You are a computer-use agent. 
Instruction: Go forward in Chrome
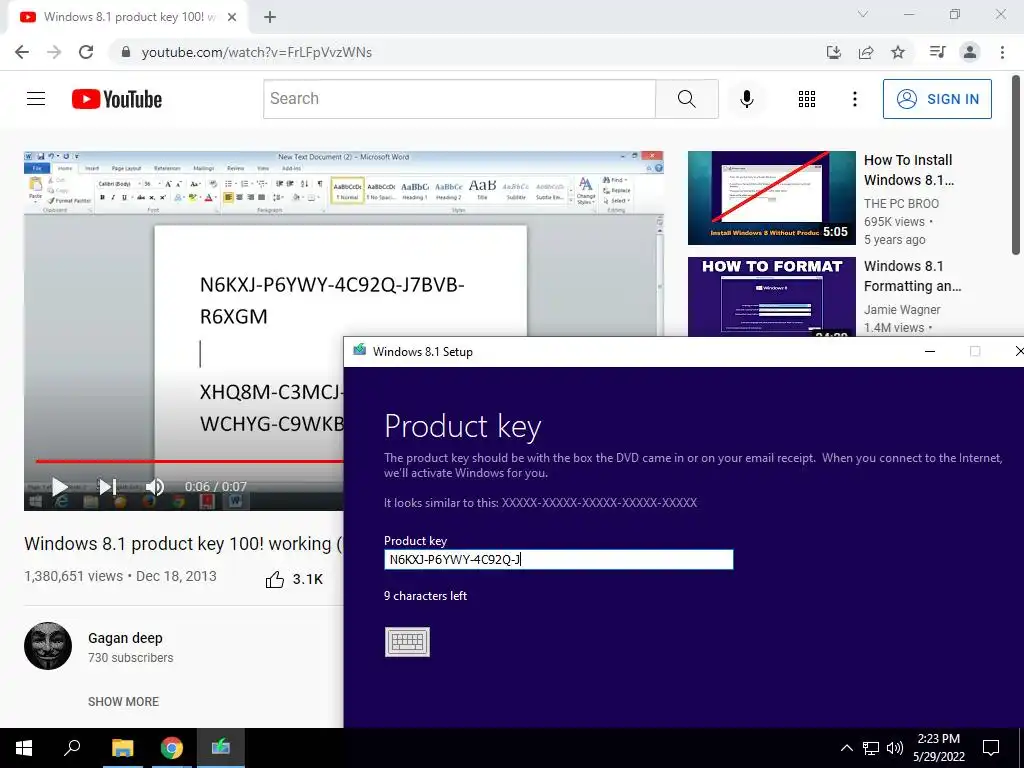(x=54, y=52)
